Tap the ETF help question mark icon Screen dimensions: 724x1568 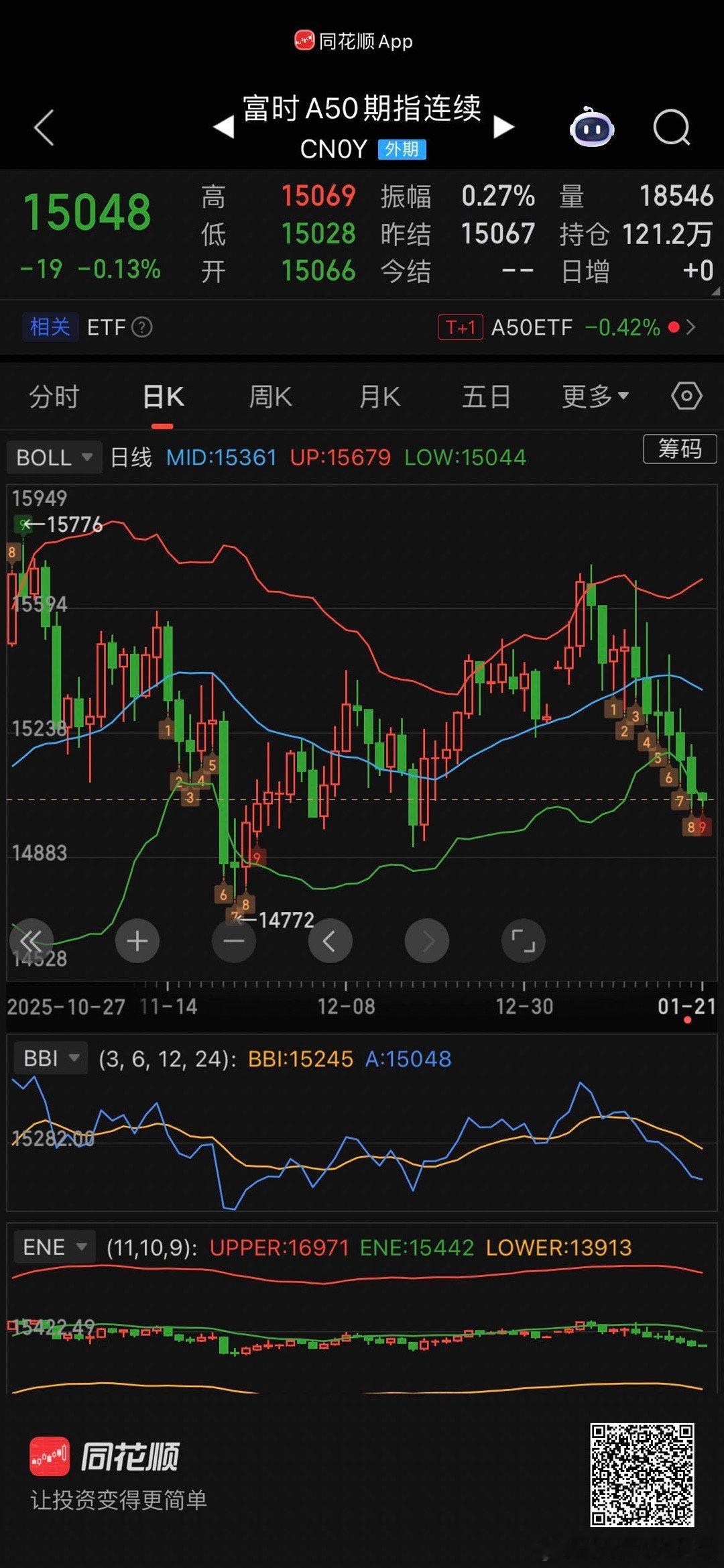(x=141, y=327)
